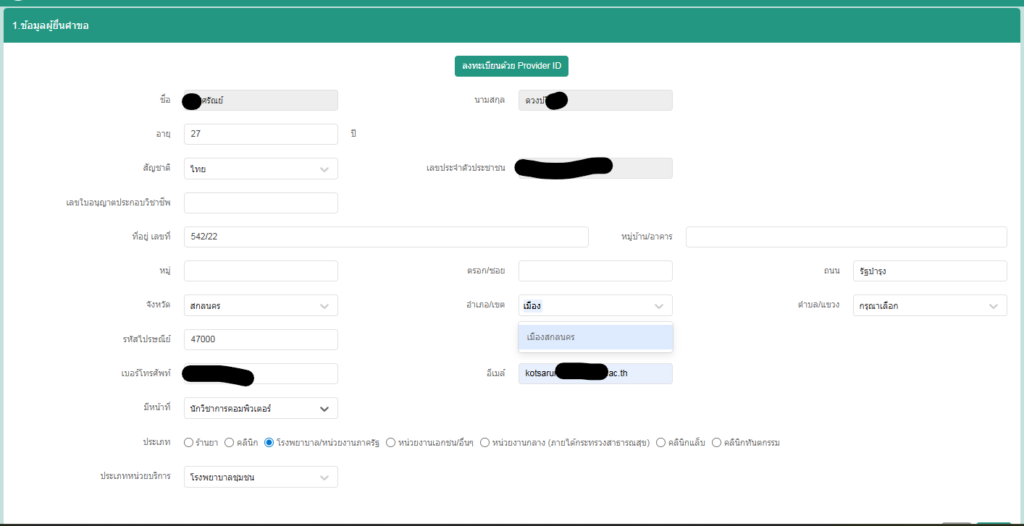1024x526 pixels.
Task: Choose หน่วยงานกลาง (ภายใต้กระทรวงสาธารณสุข) radio option
Action: [485, 442]
